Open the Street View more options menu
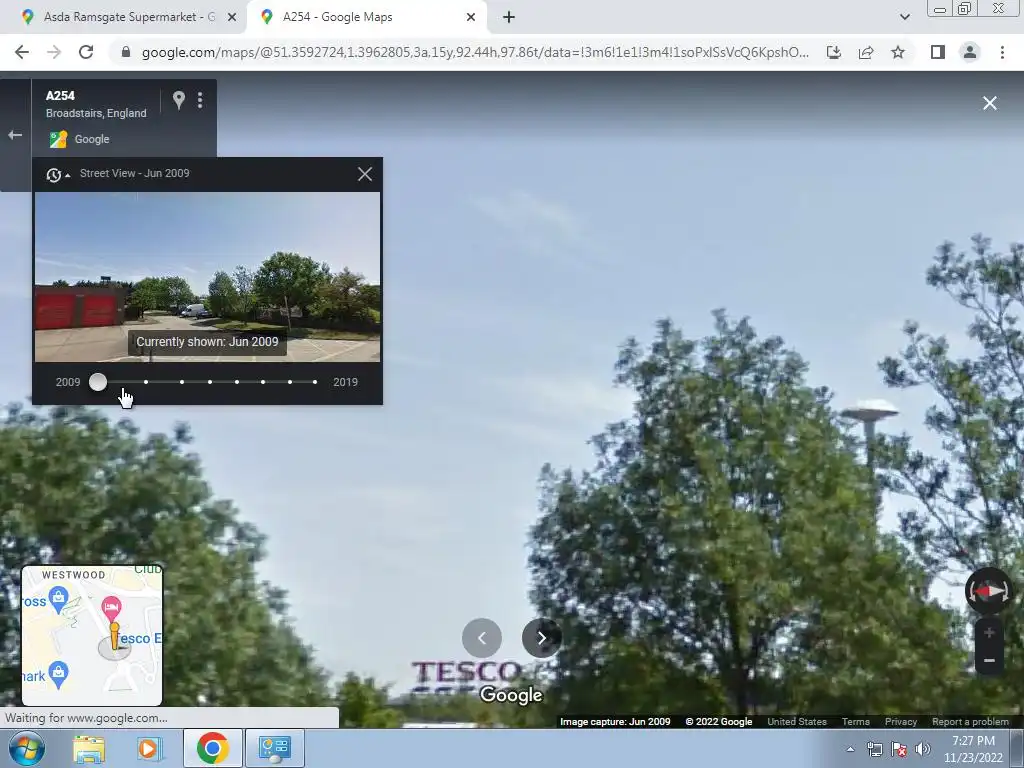1024x768 pixels. click(200, 100)
